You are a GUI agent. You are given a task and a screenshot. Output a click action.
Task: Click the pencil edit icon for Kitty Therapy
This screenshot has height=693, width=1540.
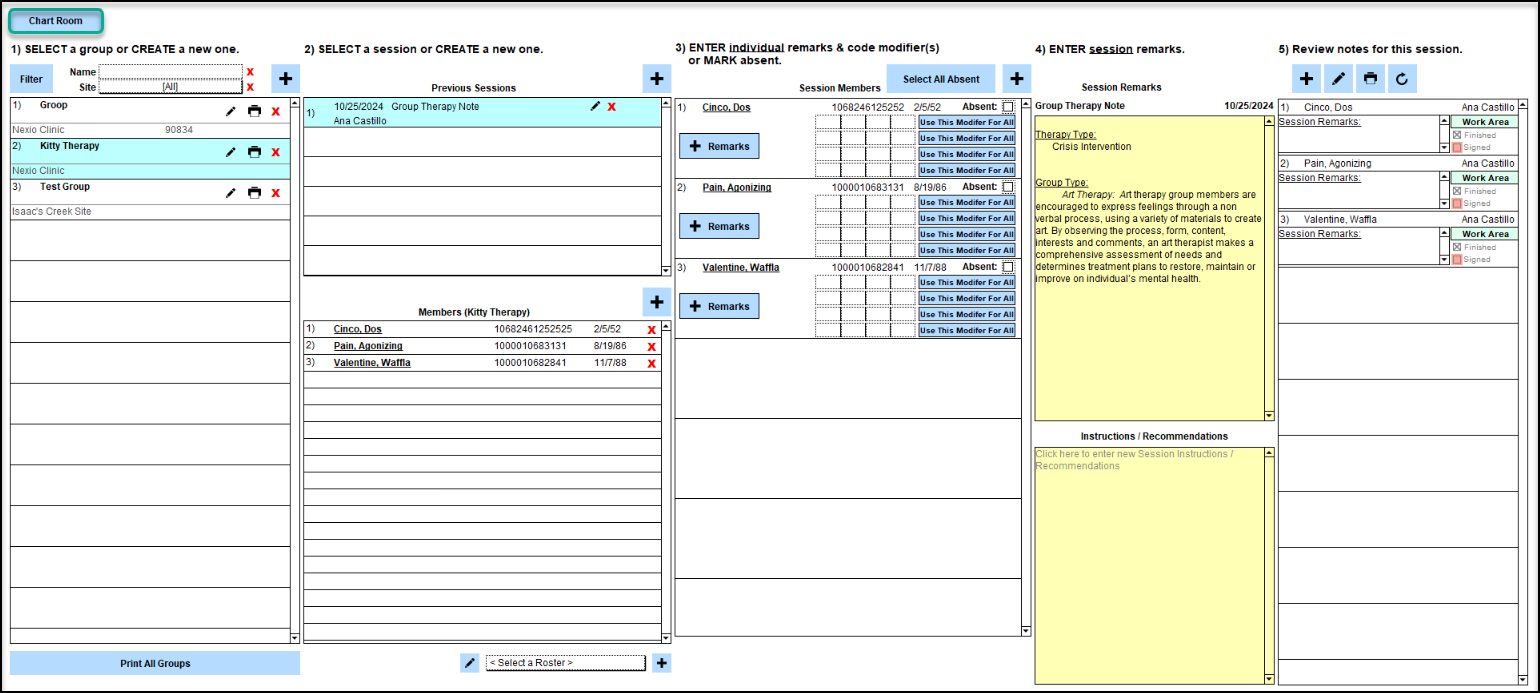231,152
